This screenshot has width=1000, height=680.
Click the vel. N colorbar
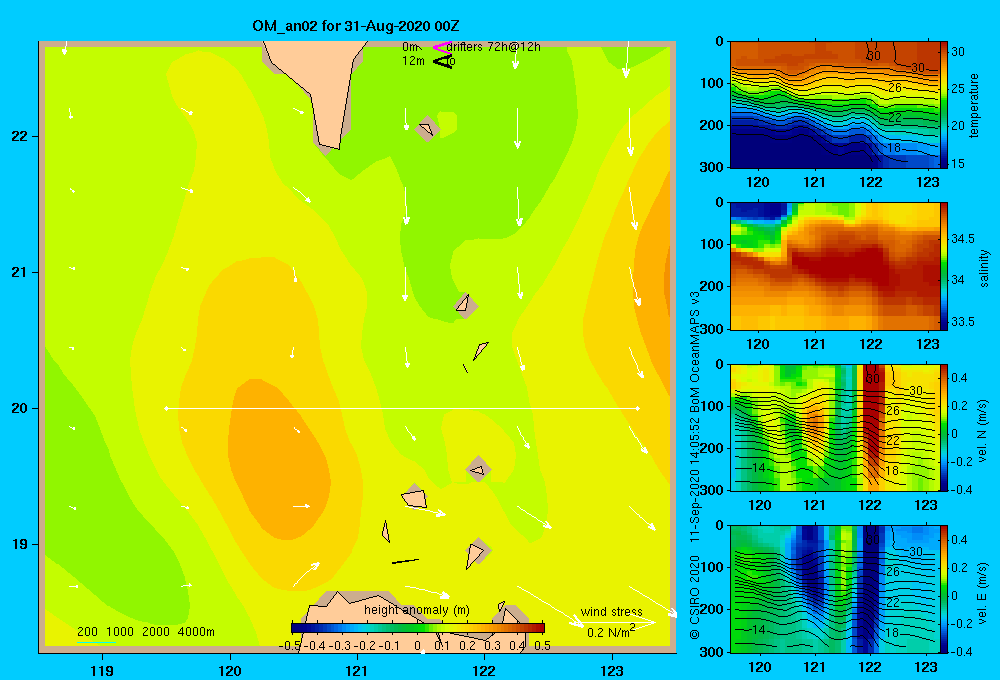point(944,427)
